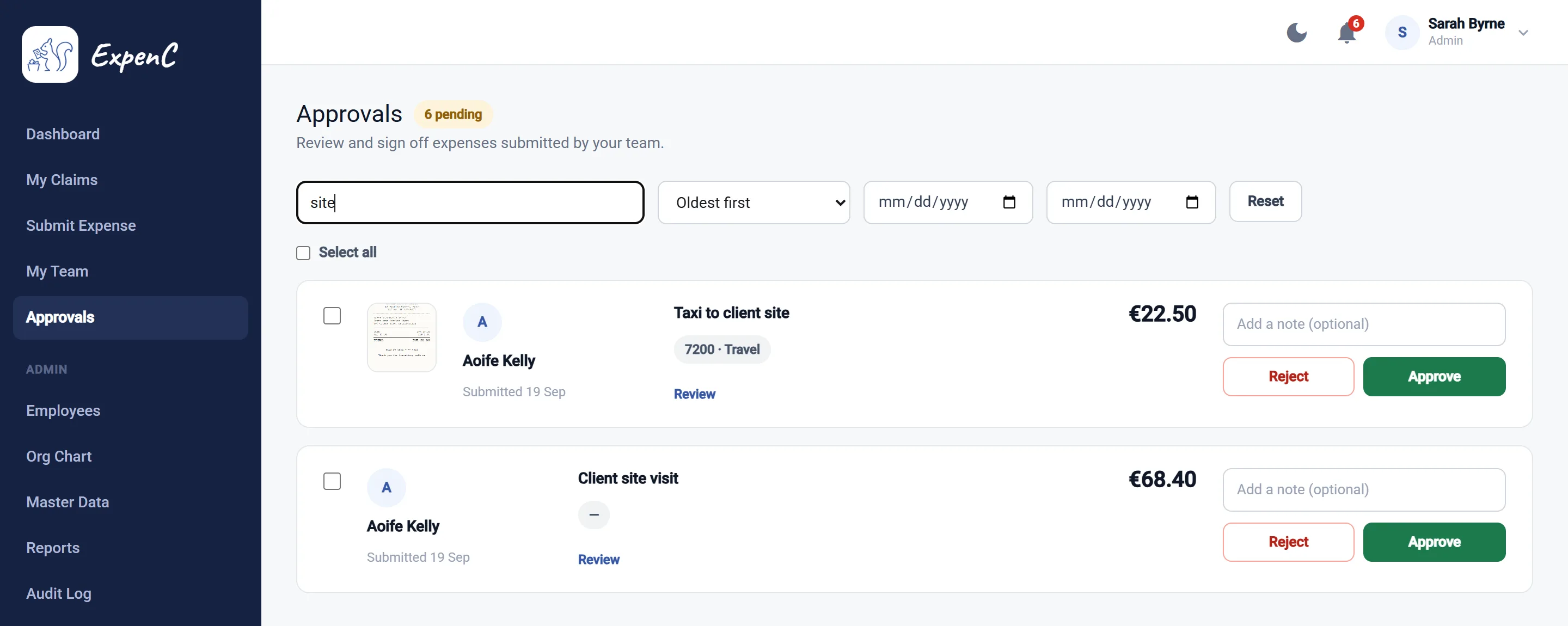Click the second mm/dd/yyyy date field
Screen dimensions: 1568x626
point(1130,202)
